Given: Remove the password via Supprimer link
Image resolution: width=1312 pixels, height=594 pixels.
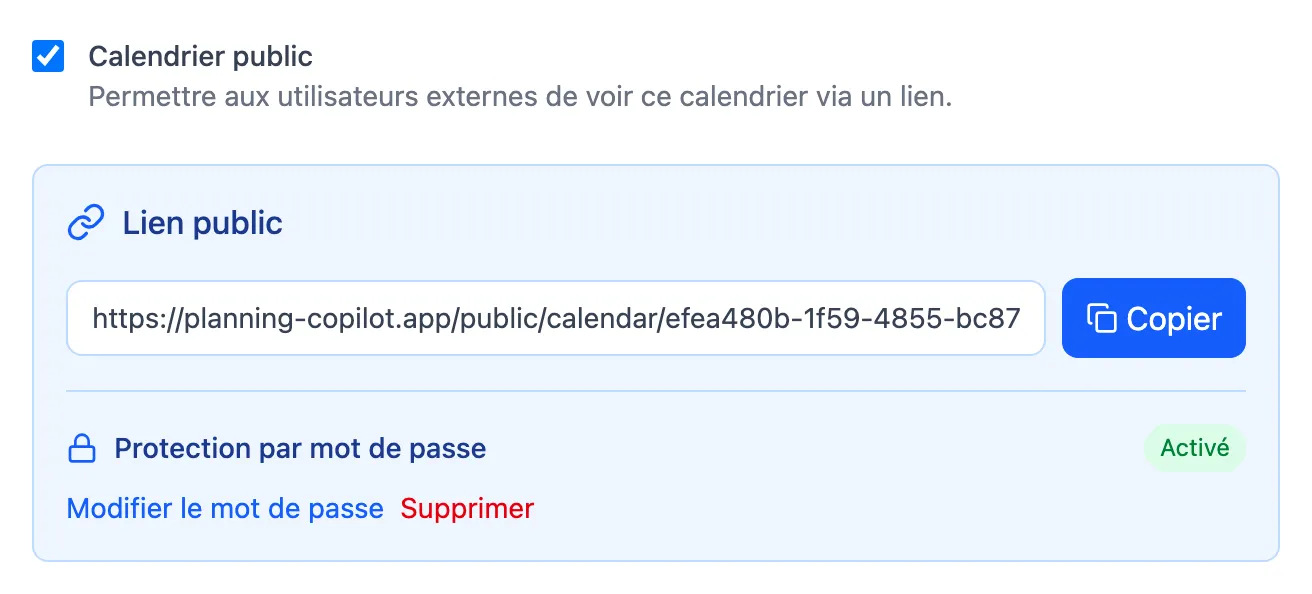Looking at the screenshot, I should pyautogui.click(x=467, y=509).
